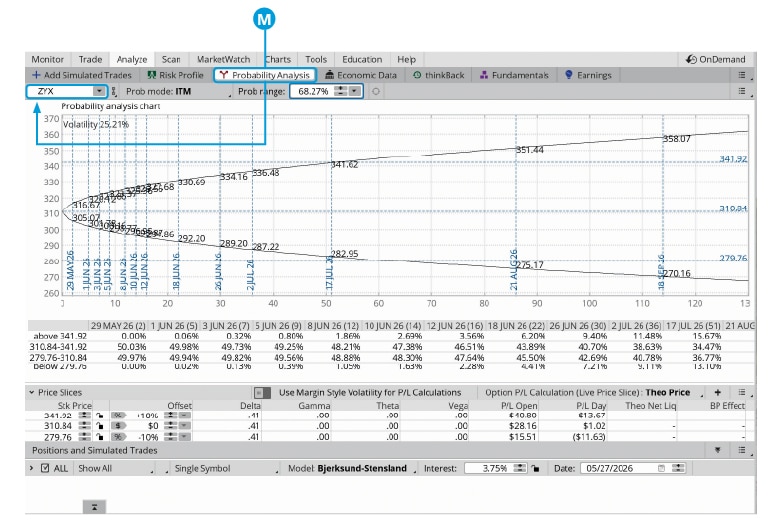The width and height of the screenshot is (780, 520).
Task: Click the stock price stepper for 310.84
Action: (85, 425)
